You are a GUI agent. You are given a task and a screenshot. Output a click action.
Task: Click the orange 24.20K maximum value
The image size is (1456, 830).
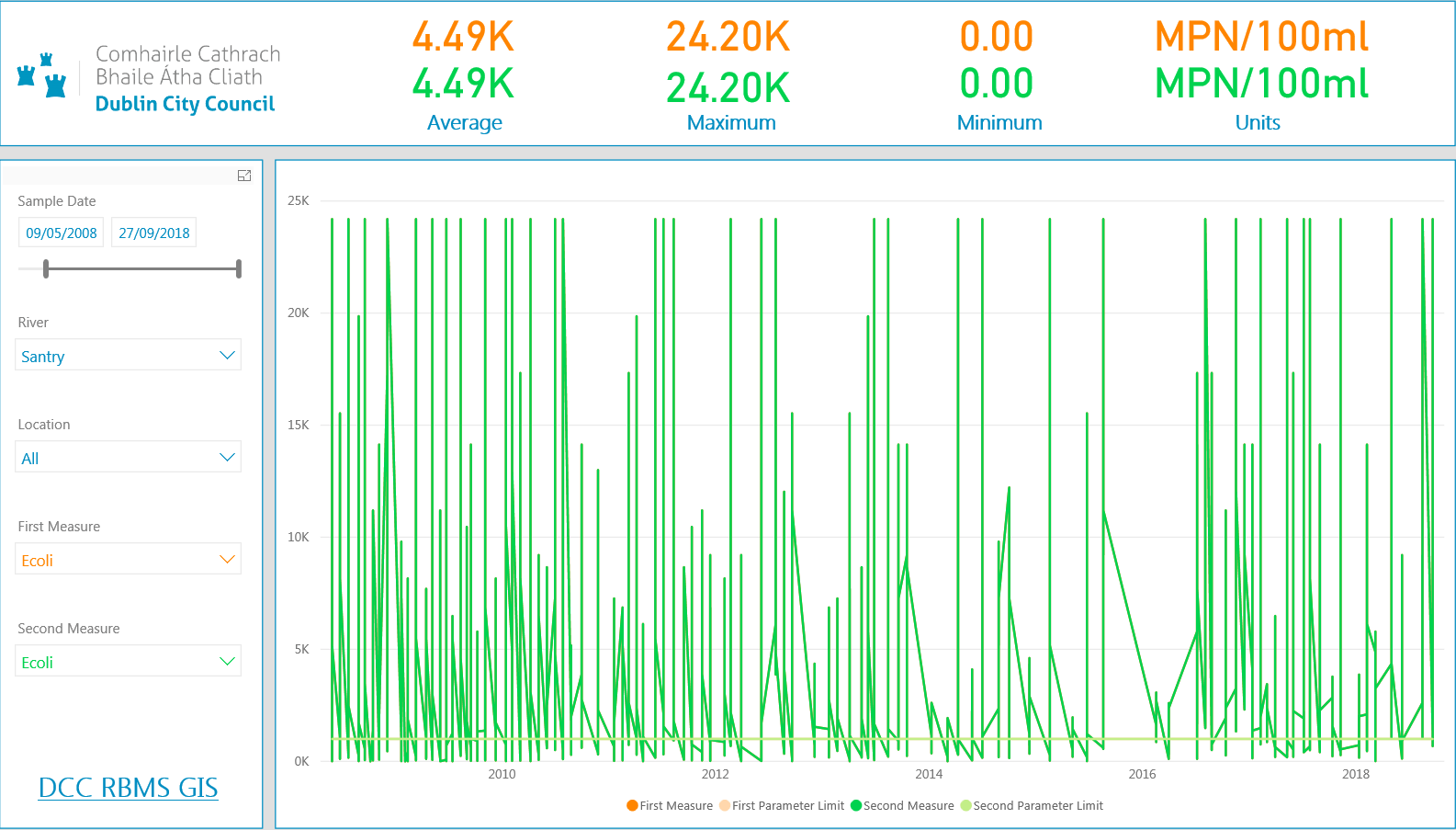(728, 37)
